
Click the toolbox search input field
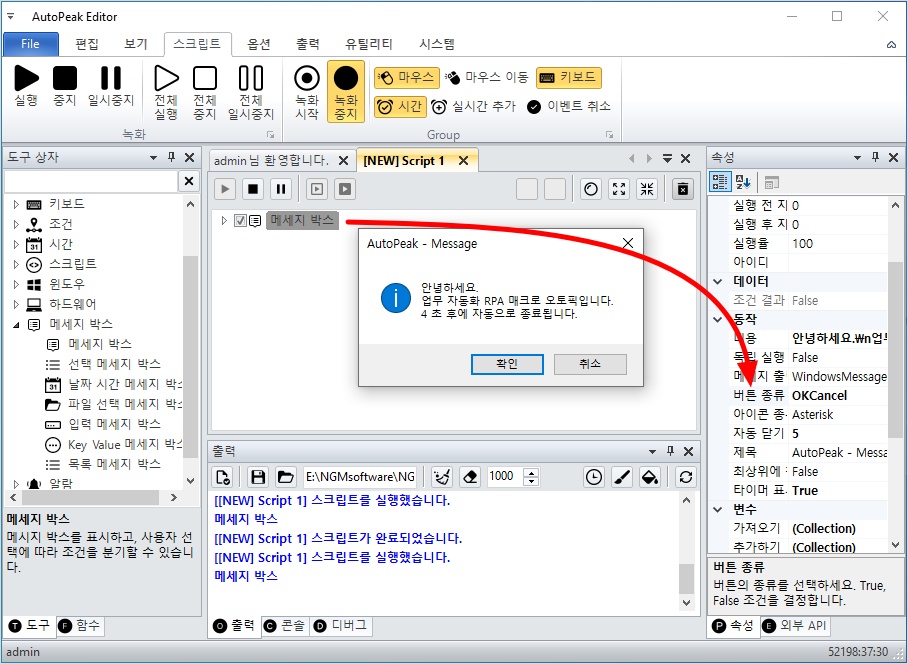[91, 181]
